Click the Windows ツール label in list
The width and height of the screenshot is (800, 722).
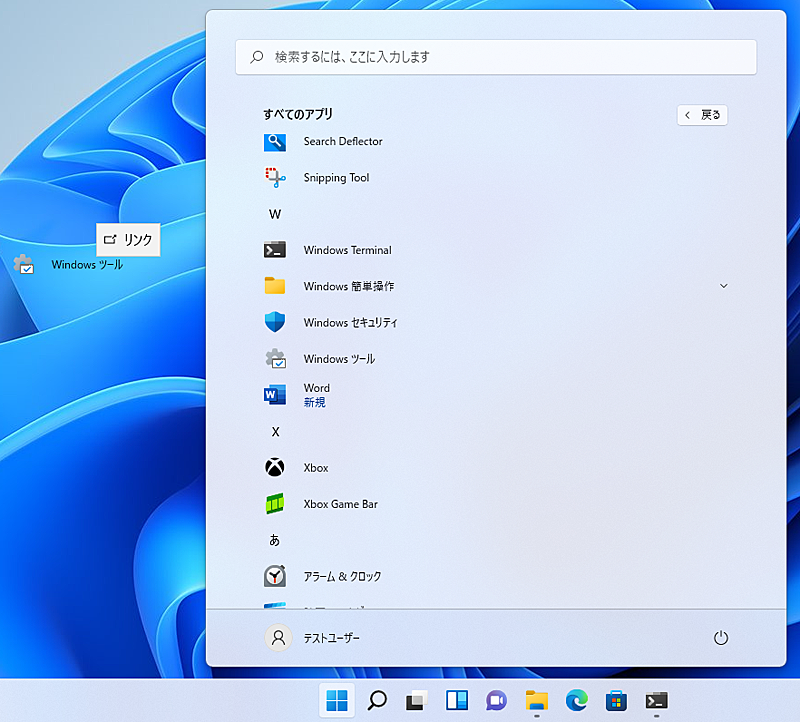point(339,359)
